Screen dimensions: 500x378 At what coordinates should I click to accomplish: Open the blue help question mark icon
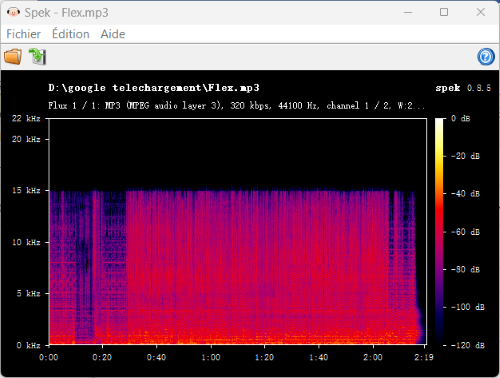[486, 57]
